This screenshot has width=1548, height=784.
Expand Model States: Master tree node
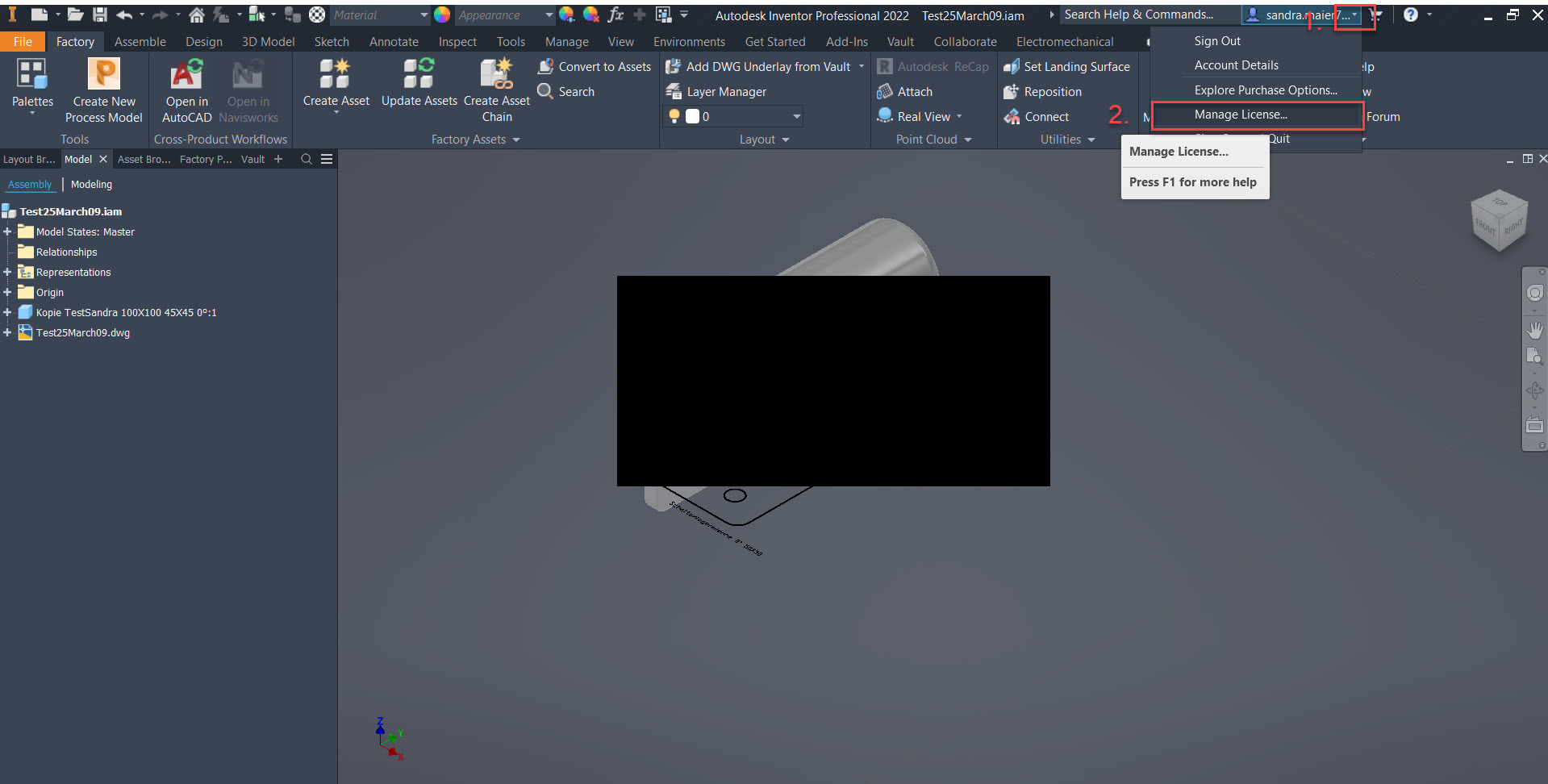point(7,231)
